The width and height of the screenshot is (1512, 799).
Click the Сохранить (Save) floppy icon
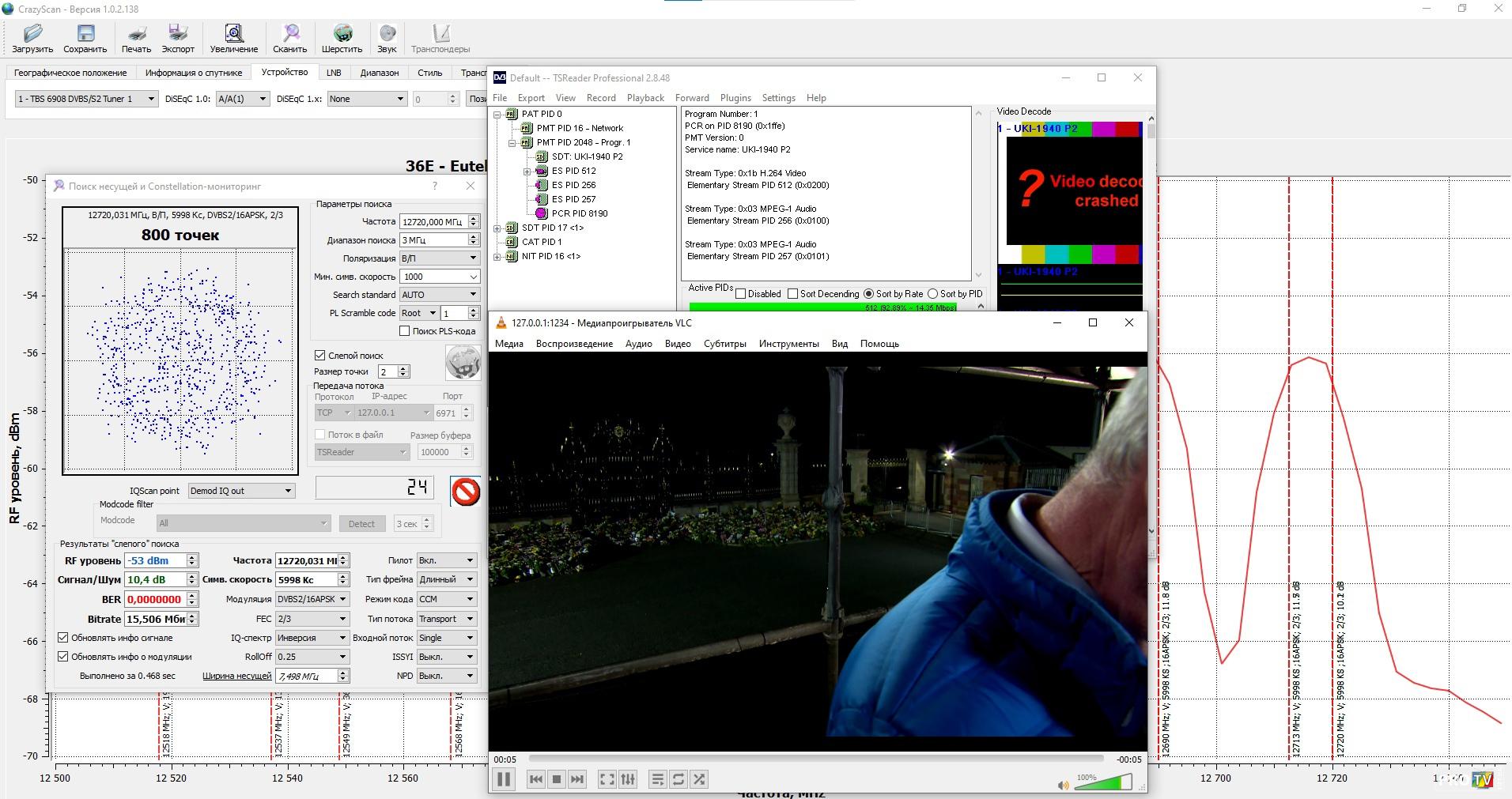pyautogui.click(x=85, y=33)
